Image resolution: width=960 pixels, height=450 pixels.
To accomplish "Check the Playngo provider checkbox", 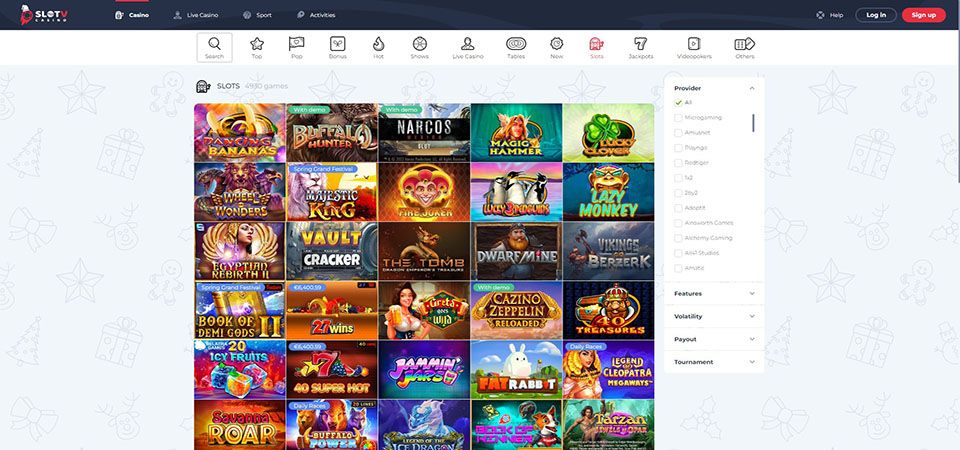I will click(678, 148).
